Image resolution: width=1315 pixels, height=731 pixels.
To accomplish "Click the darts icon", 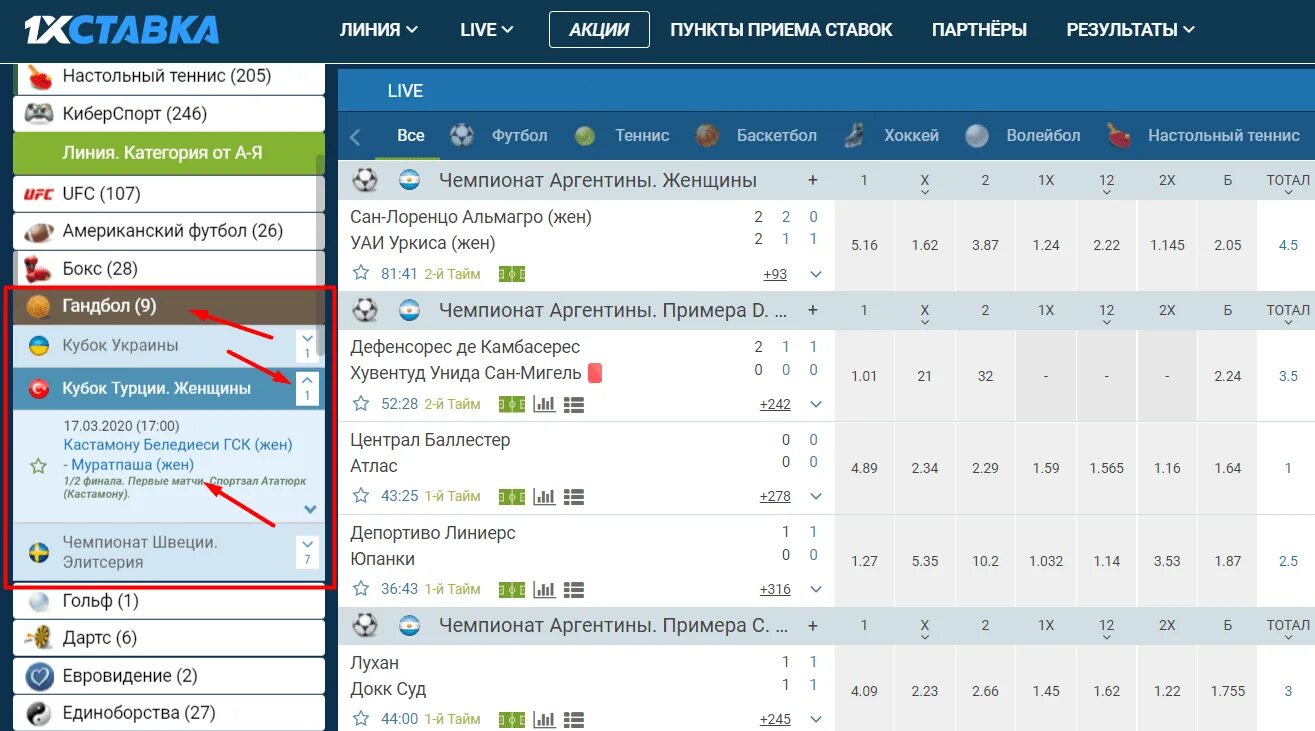I will (39, 638).
